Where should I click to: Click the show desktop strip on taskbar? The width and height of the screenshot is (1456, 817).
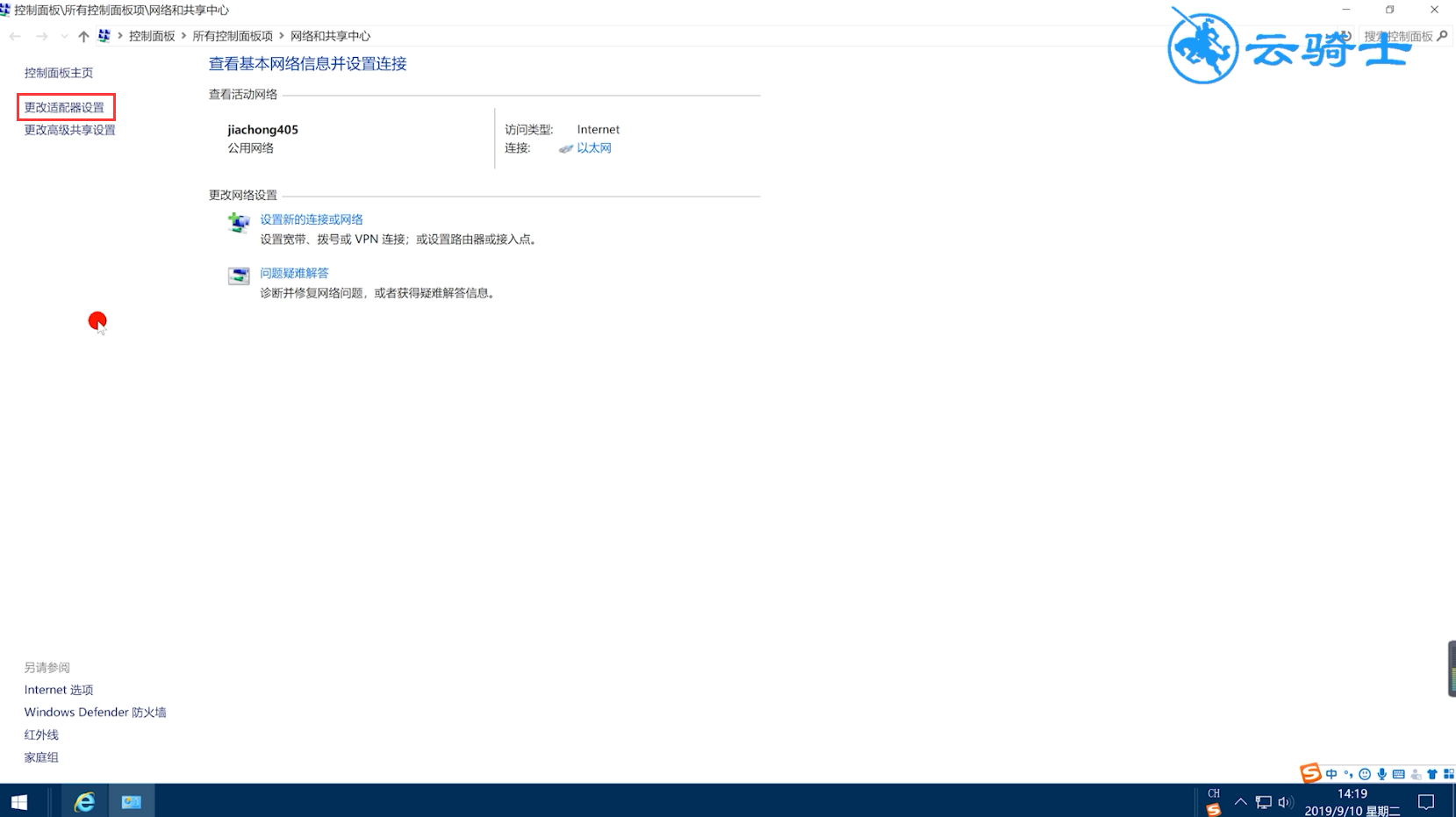[x=1453, y=801]
